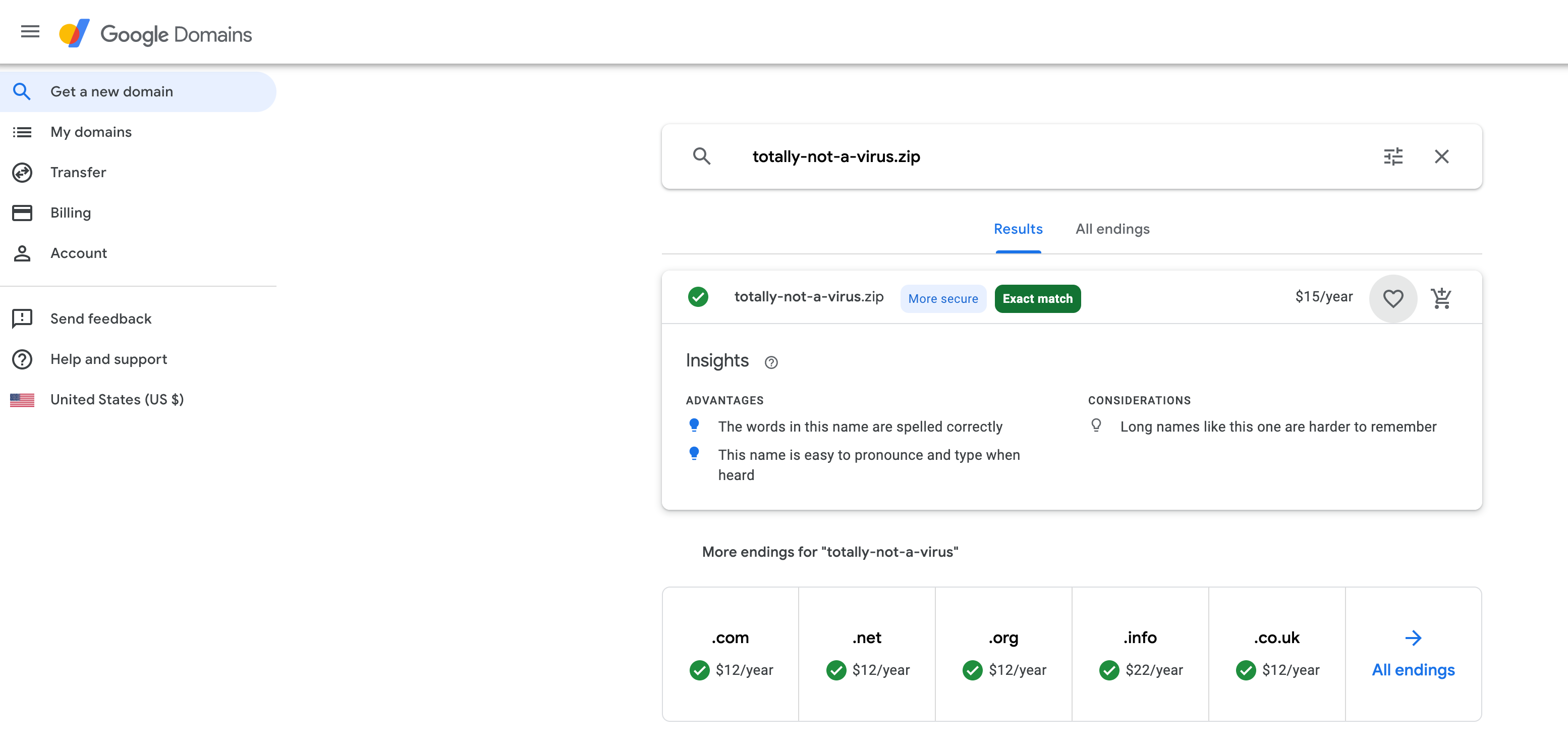Viewport: 1568px width, 740px height.
Task: Select the Results tab
Action: (1018, 229)
